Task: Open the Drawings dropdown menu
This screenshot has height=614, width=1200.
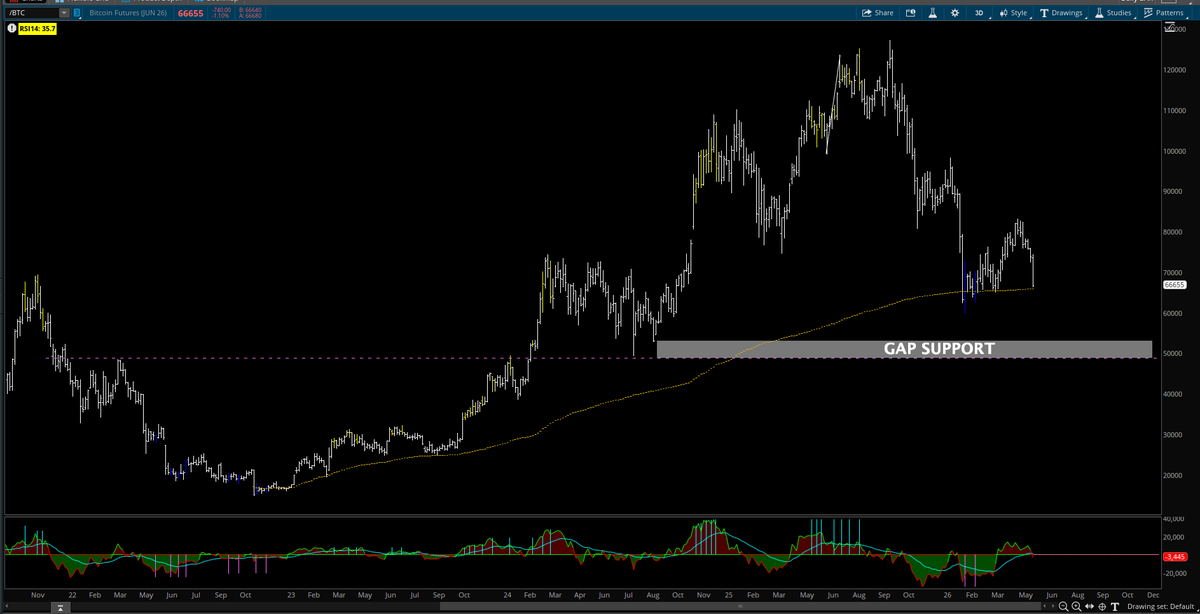Action: pos(1062,13)
